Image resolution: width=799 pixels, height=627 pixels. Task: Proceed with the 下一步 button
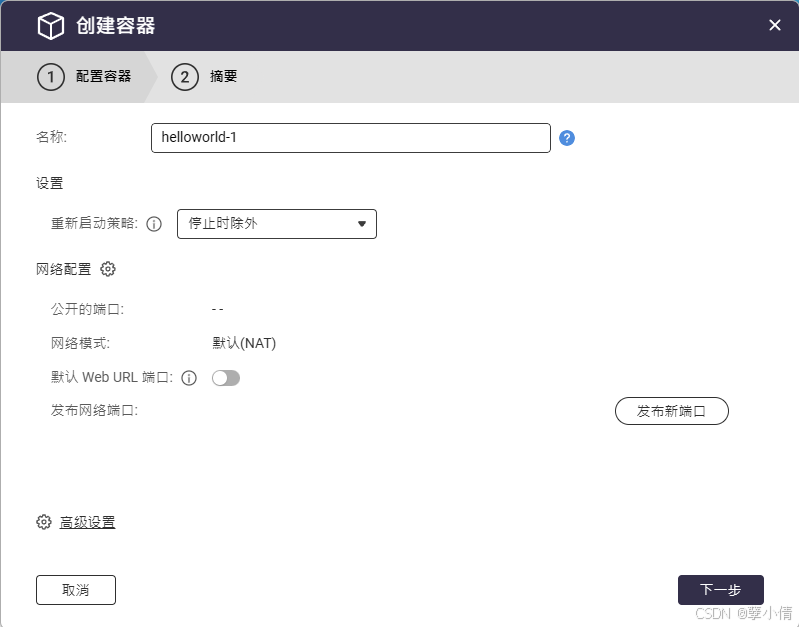[x=720, y=590]
